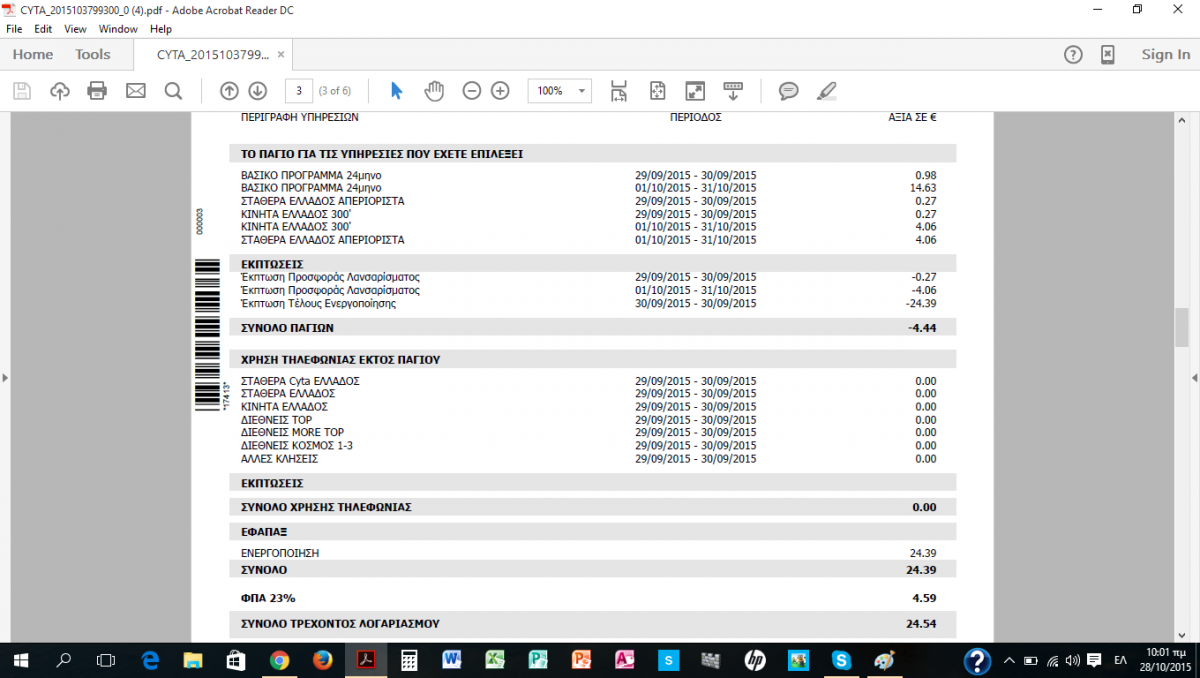Click the zoom in plus icon
The image size is (1200, 678).
(x=500, y=91)
